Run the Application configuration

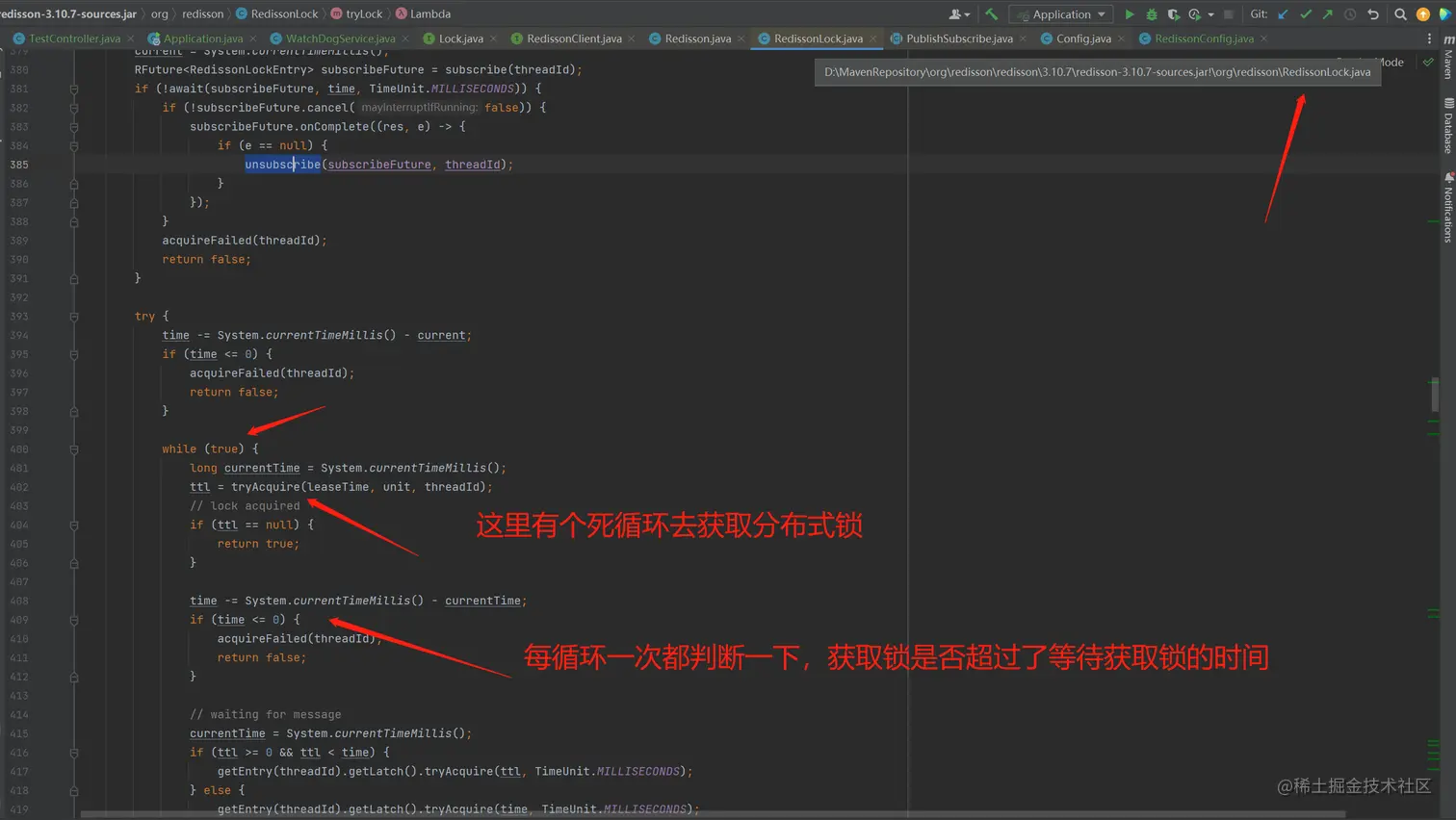tap(1130, 13)
